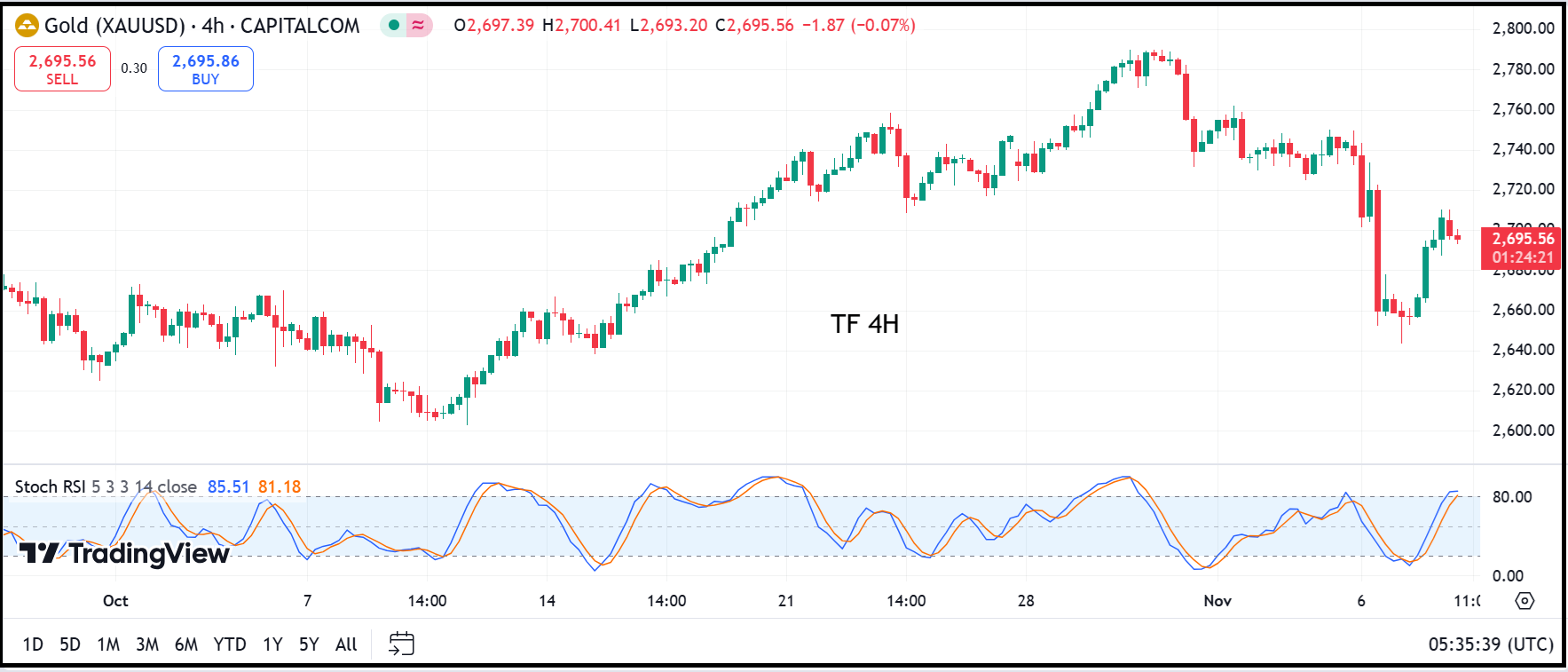Select the 3M date range
1568x672 pixels.
click(x=147, y=644)
